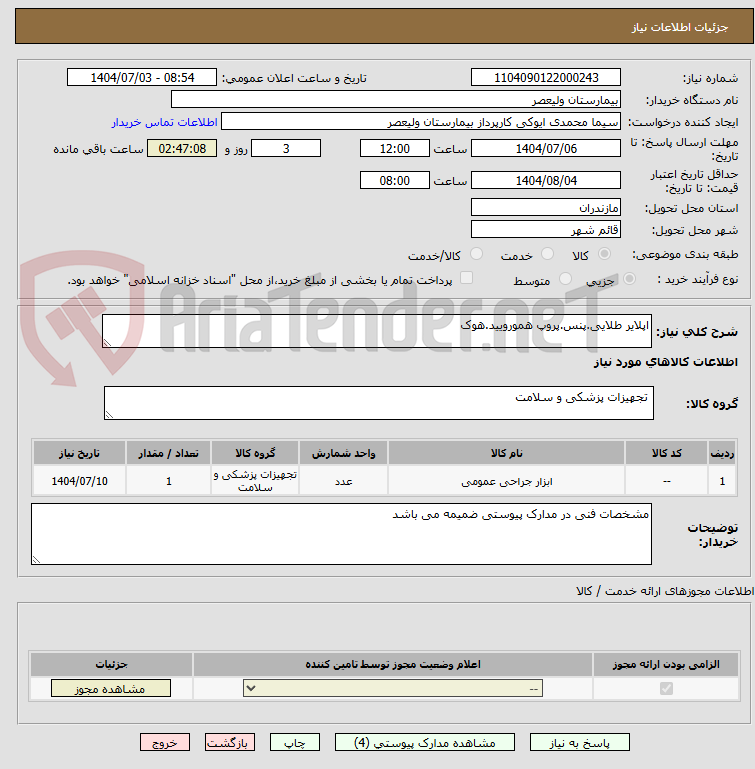Select the کالا radio button
The width and height of the screenshot is (755, 769).
coord(604,254)
